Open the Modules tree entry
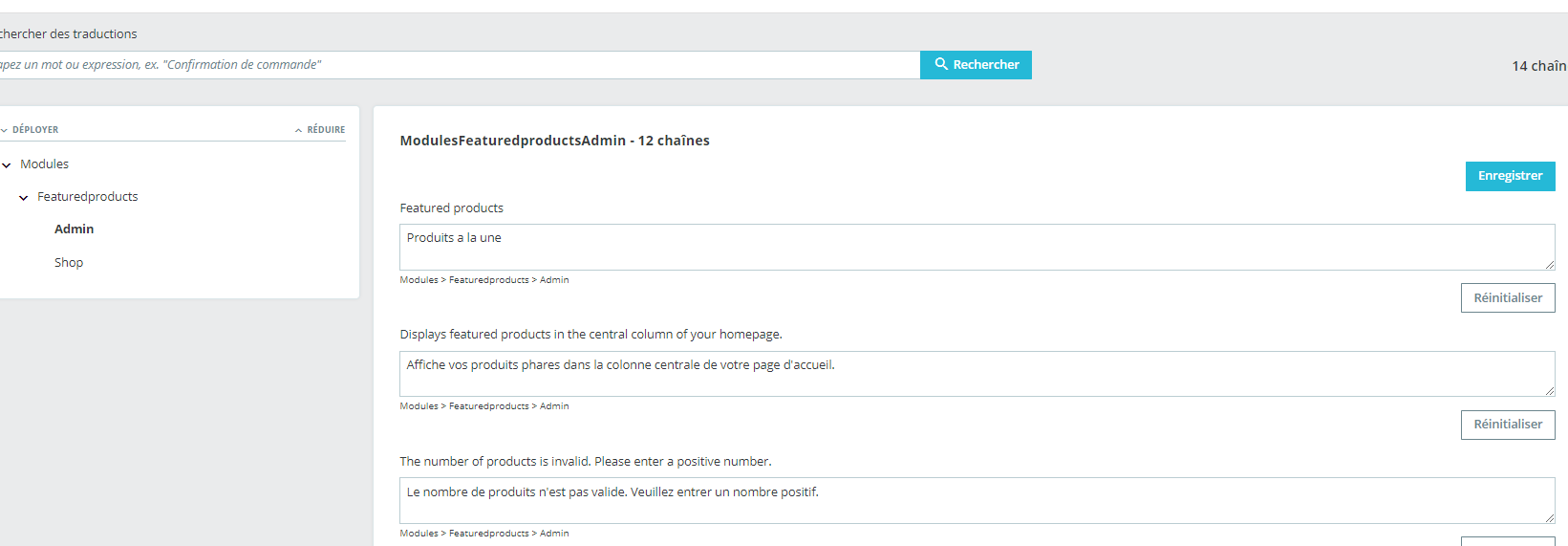 point(44,164)
